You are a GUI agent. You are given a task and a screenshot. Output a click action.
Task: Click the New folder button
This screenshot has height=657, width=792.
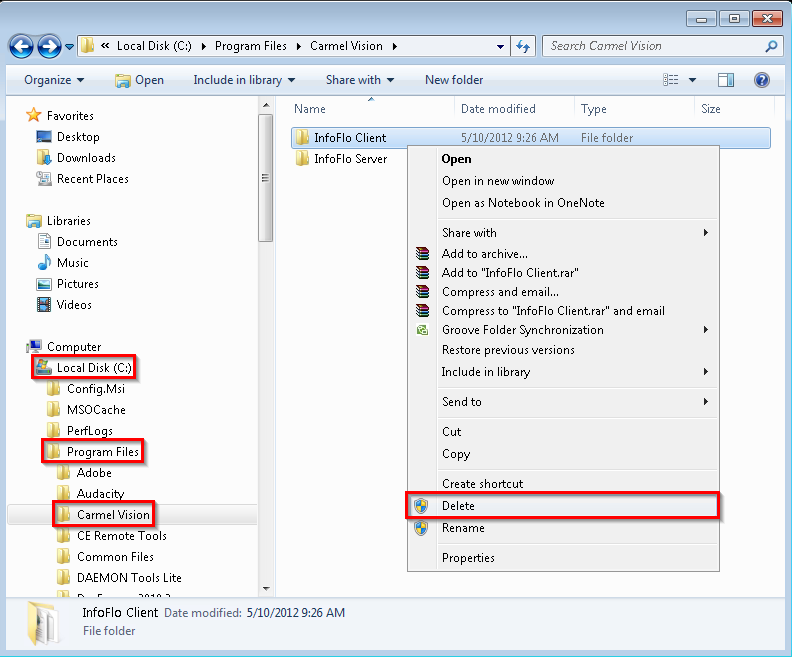[453, 80]
